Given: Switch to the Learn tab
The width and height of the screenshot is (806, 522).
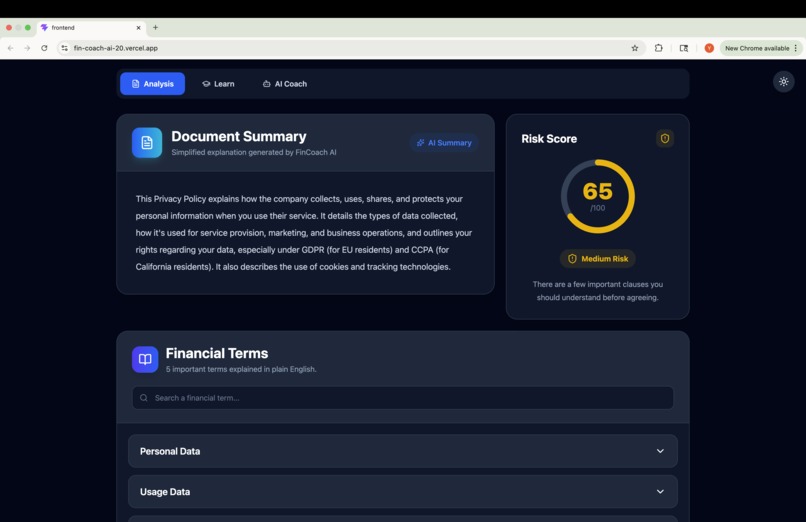Looking at the screenshot, I should pyautogui.click(x=218, y=84).
